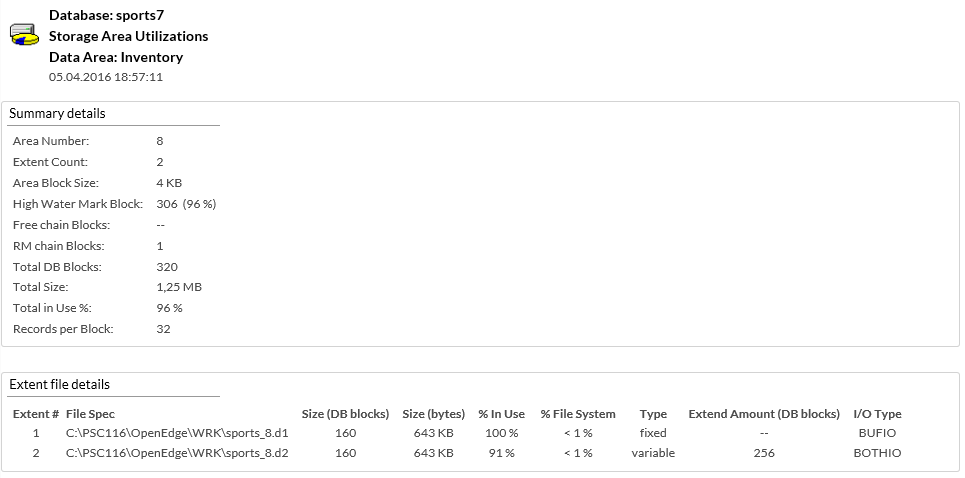Viewport: 965px width, 478px height.
Task: Click the Extend Amount (DB blocks) column header
Action: click(763, 414)
